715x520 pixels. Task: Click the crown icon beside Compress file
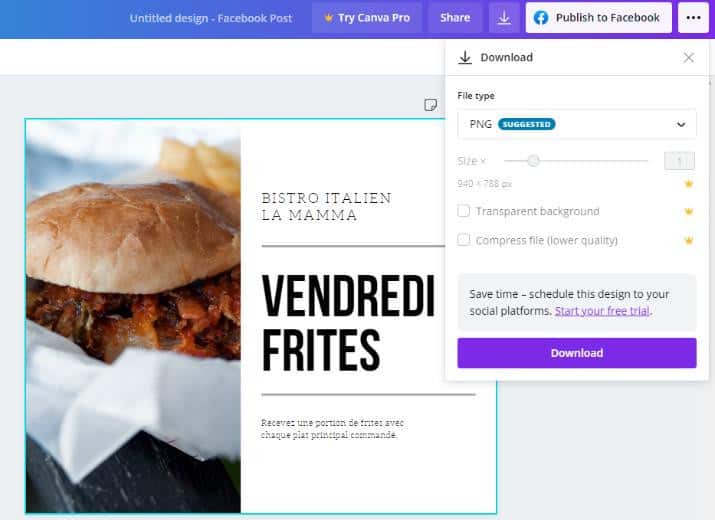click(689, 240)
